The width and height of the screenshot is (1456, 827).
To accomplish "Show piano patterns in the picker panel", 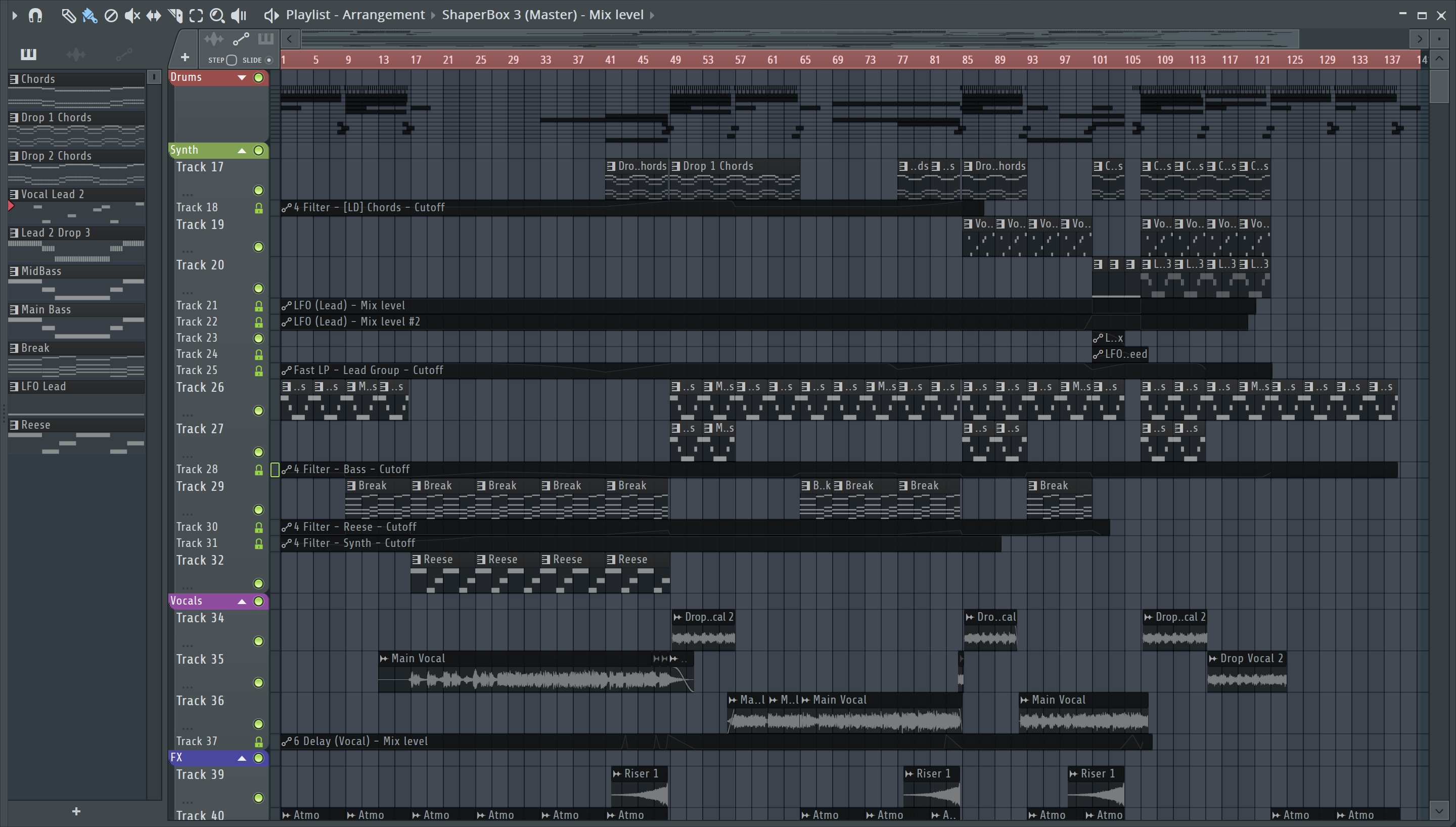I will pos(28,54).
